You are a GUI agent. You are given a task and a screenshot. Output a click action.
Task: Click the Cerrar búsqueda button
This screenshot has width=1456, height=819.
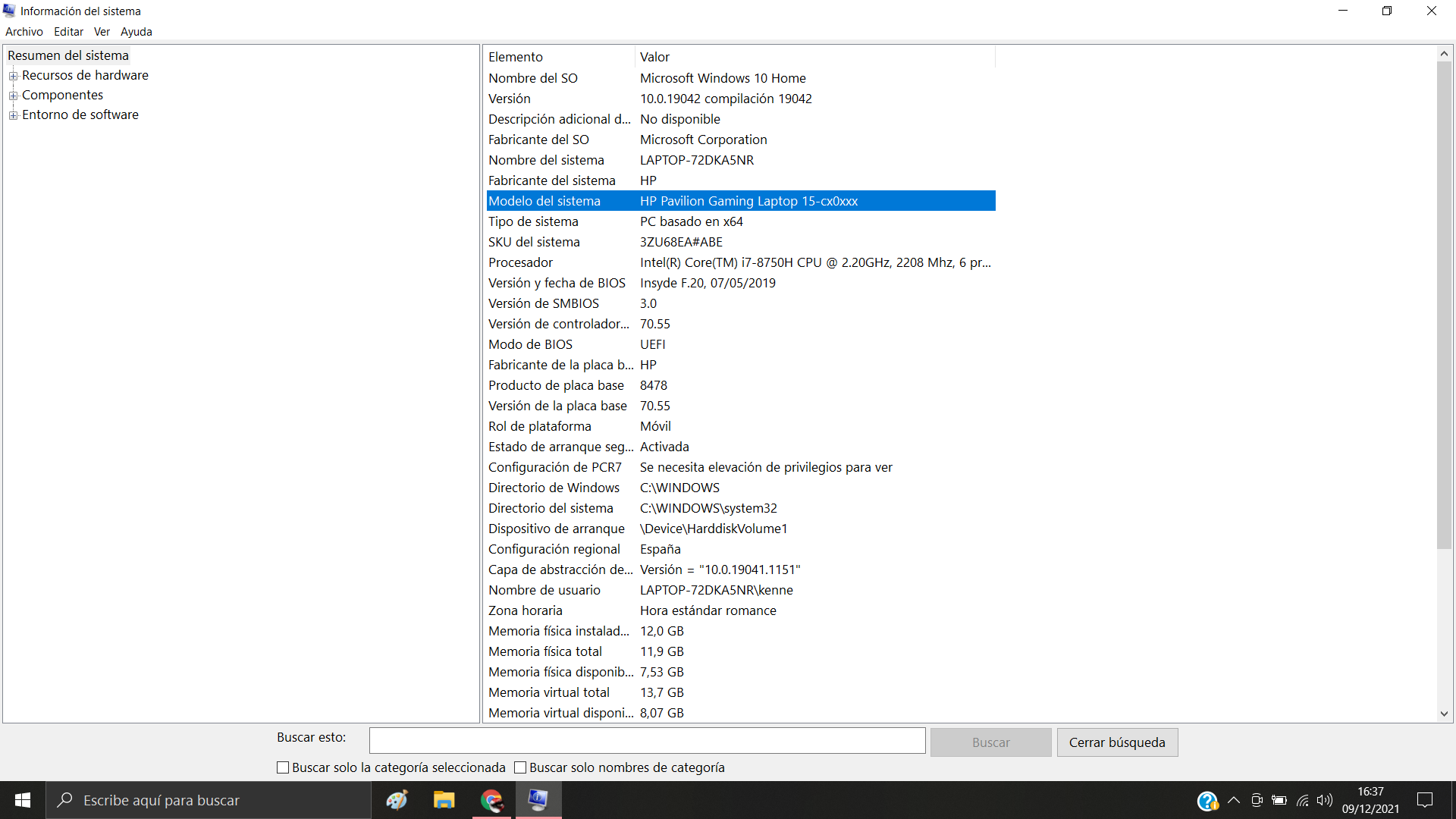[1116, 742]
